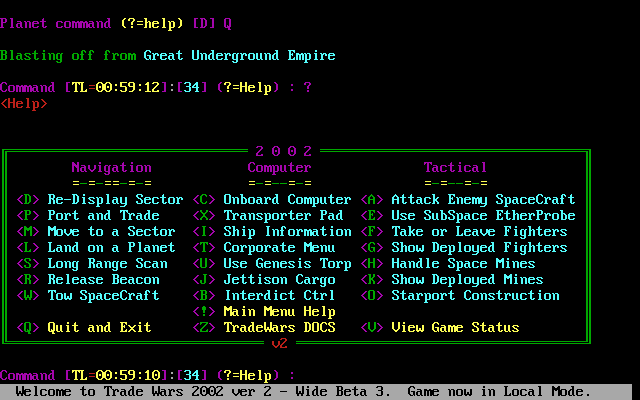Click the red <Help> text
The height and width of the screenshot is (400, 640).
pos(24,104)
